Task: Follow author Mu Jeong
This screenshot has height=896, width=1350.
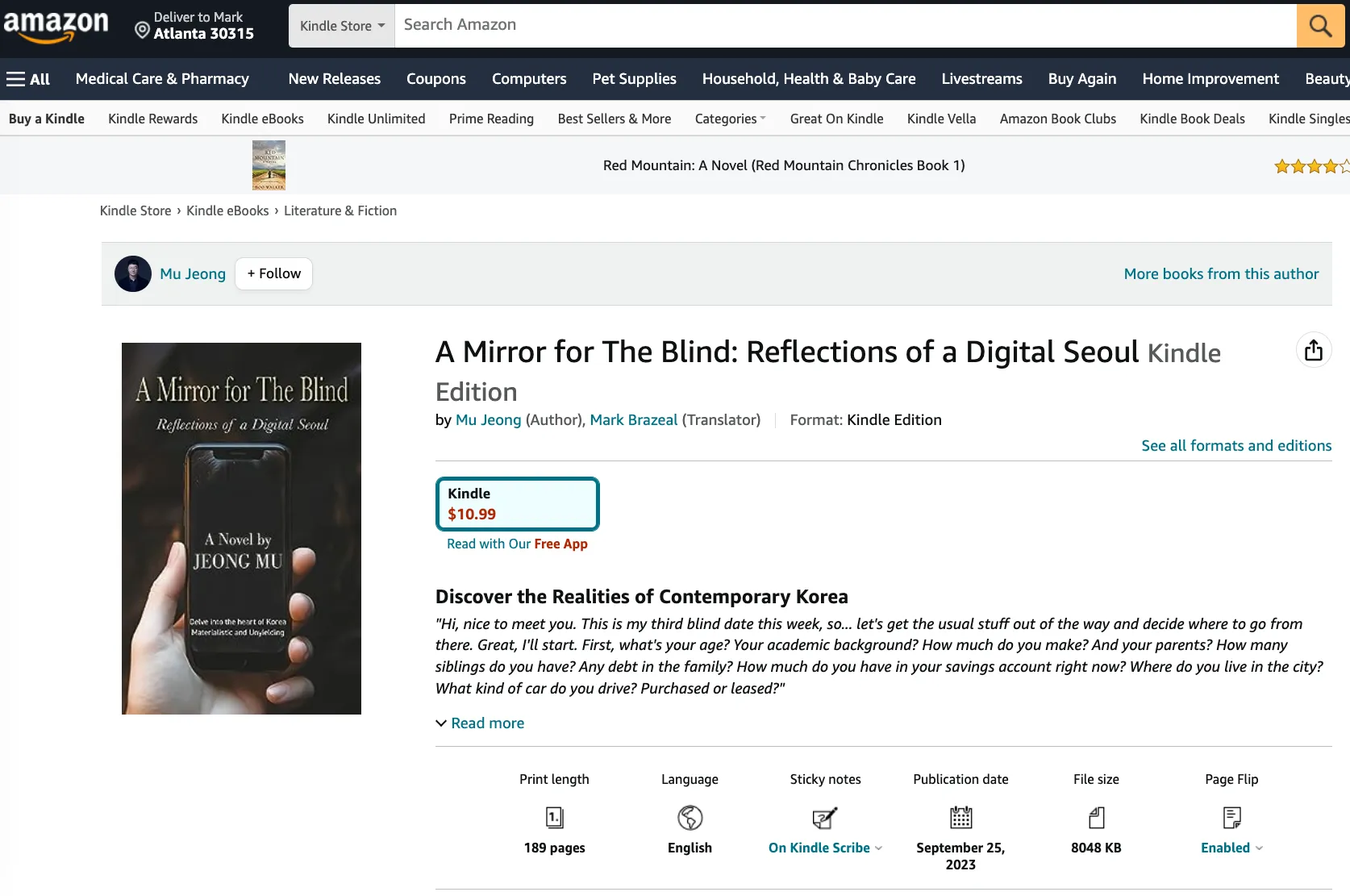Action: tap(274, 274)
